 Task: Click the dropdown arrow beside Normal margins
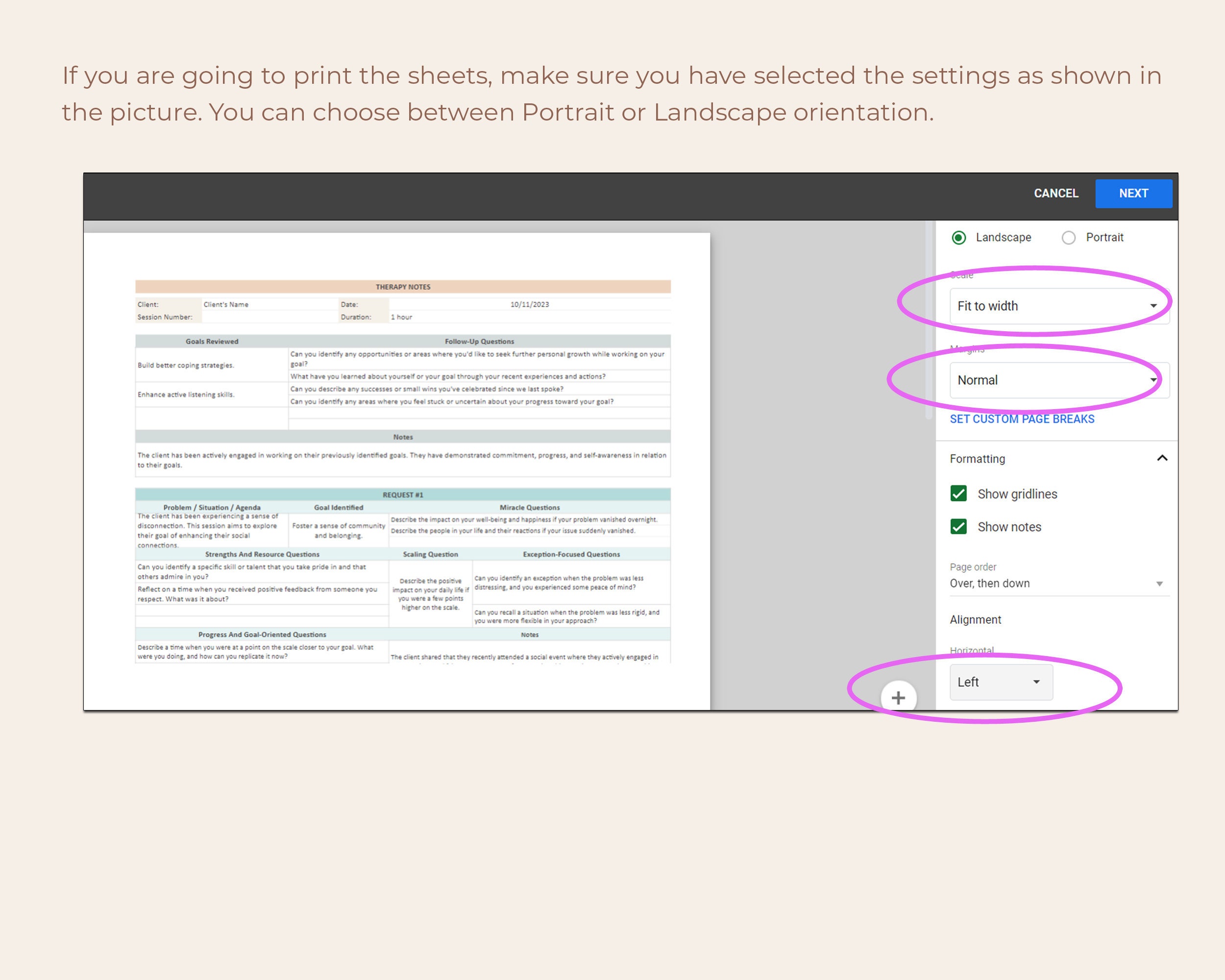pyautogui.click(x=1153, y=379)
